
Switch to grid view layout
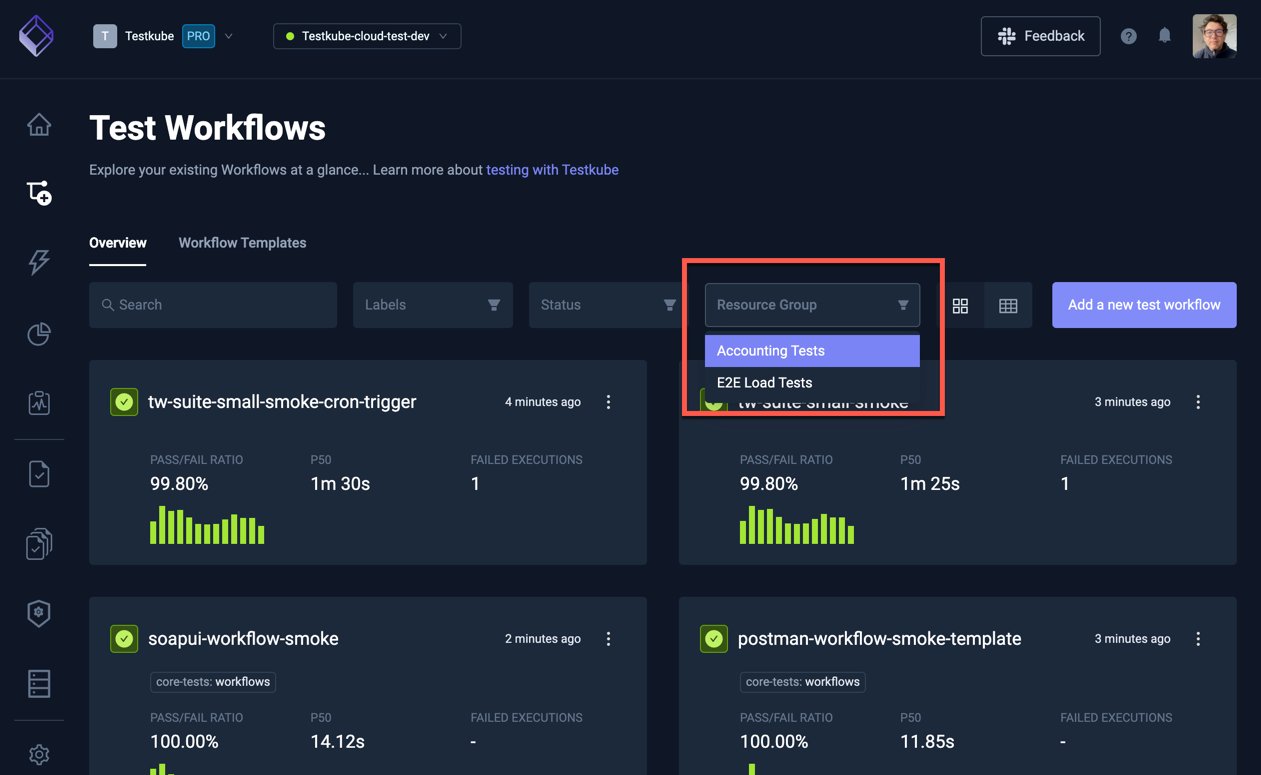[x=960, y=305]
